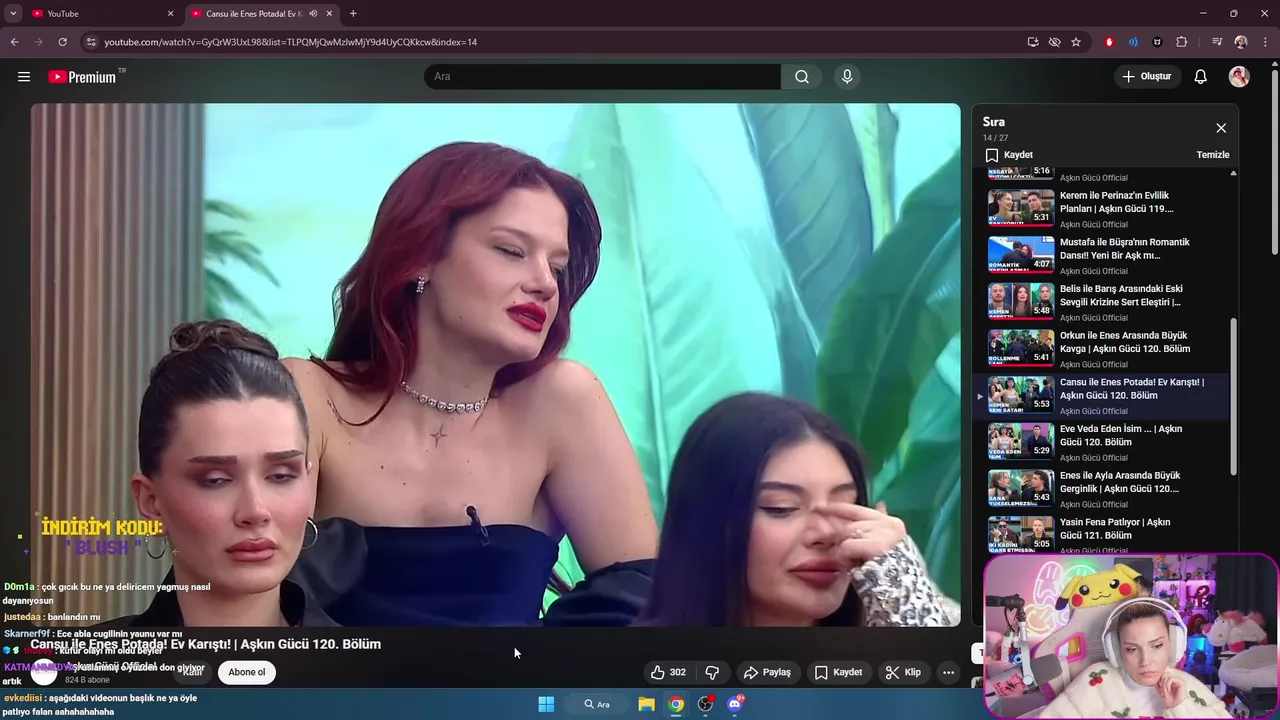Go forward in browser history

pyautogui.click(x=38, y=42)
